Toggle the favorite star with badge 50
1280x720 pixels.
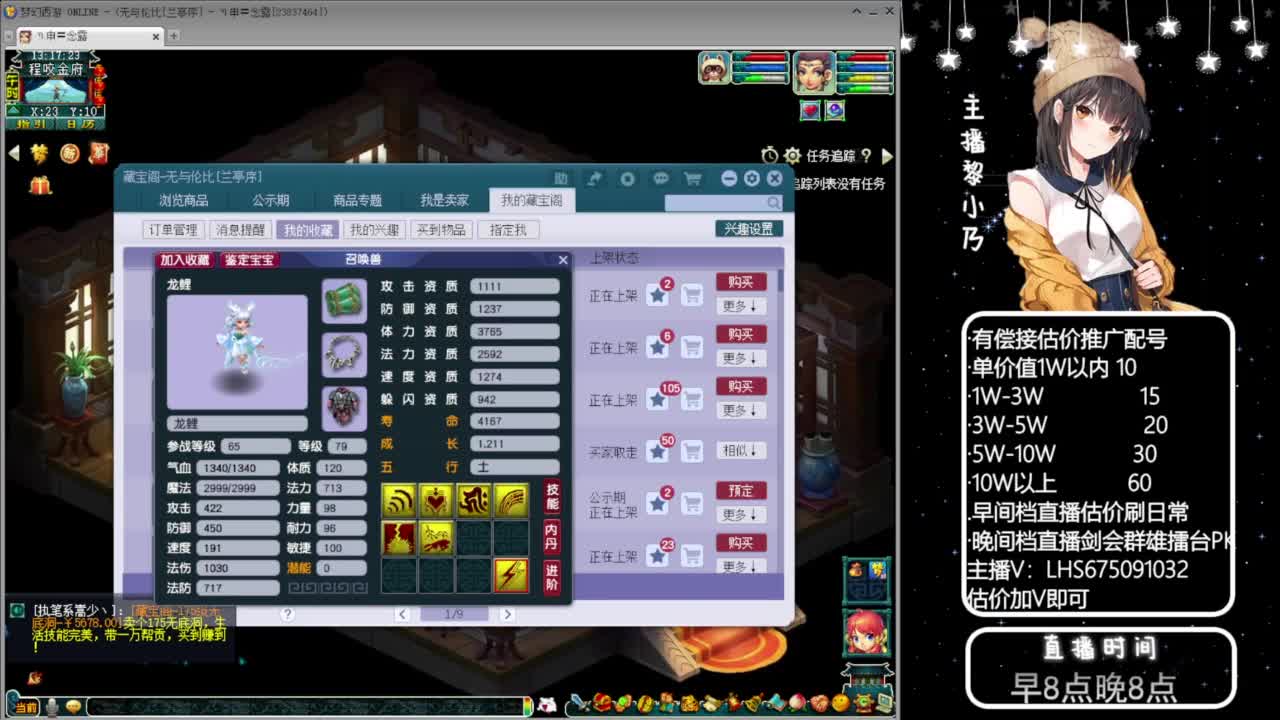(x=656, y=450)
